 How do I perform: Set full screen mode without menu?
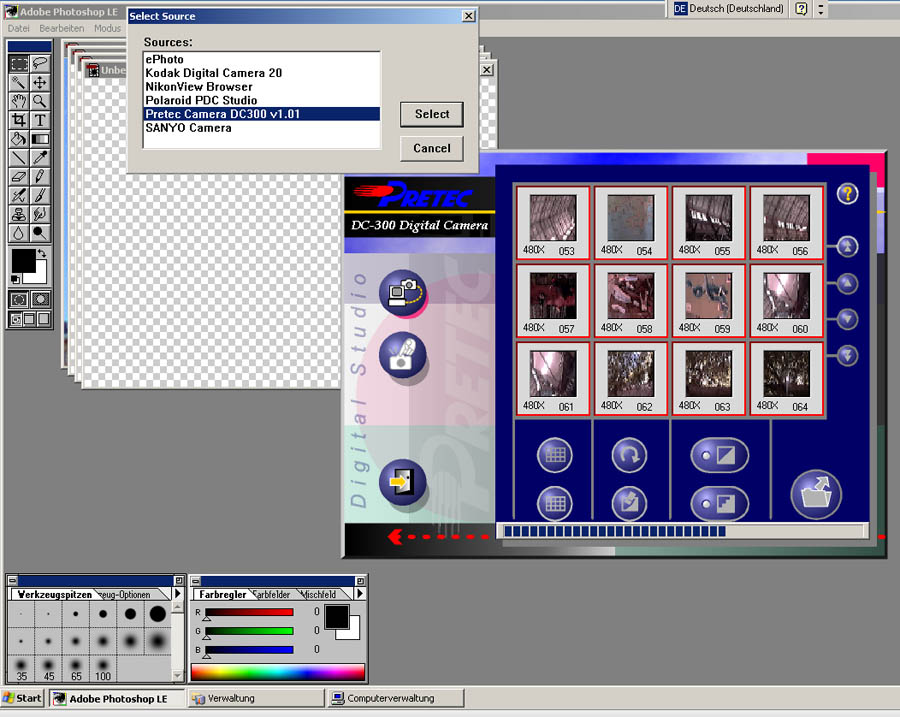tap(43, 319)
